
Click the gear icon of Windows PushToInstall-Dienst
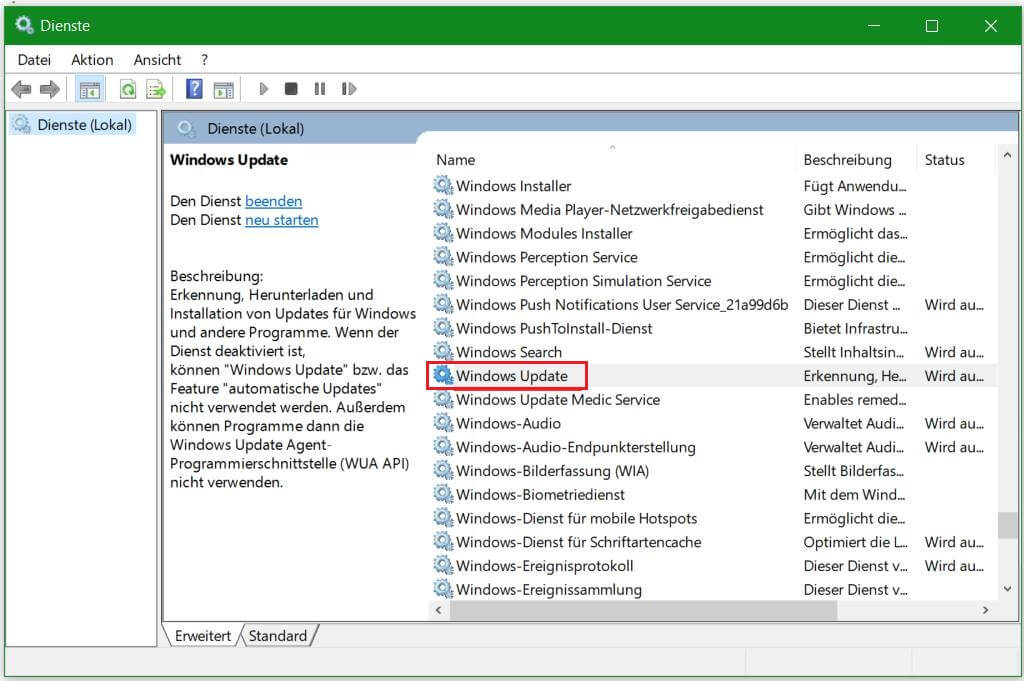443,328
